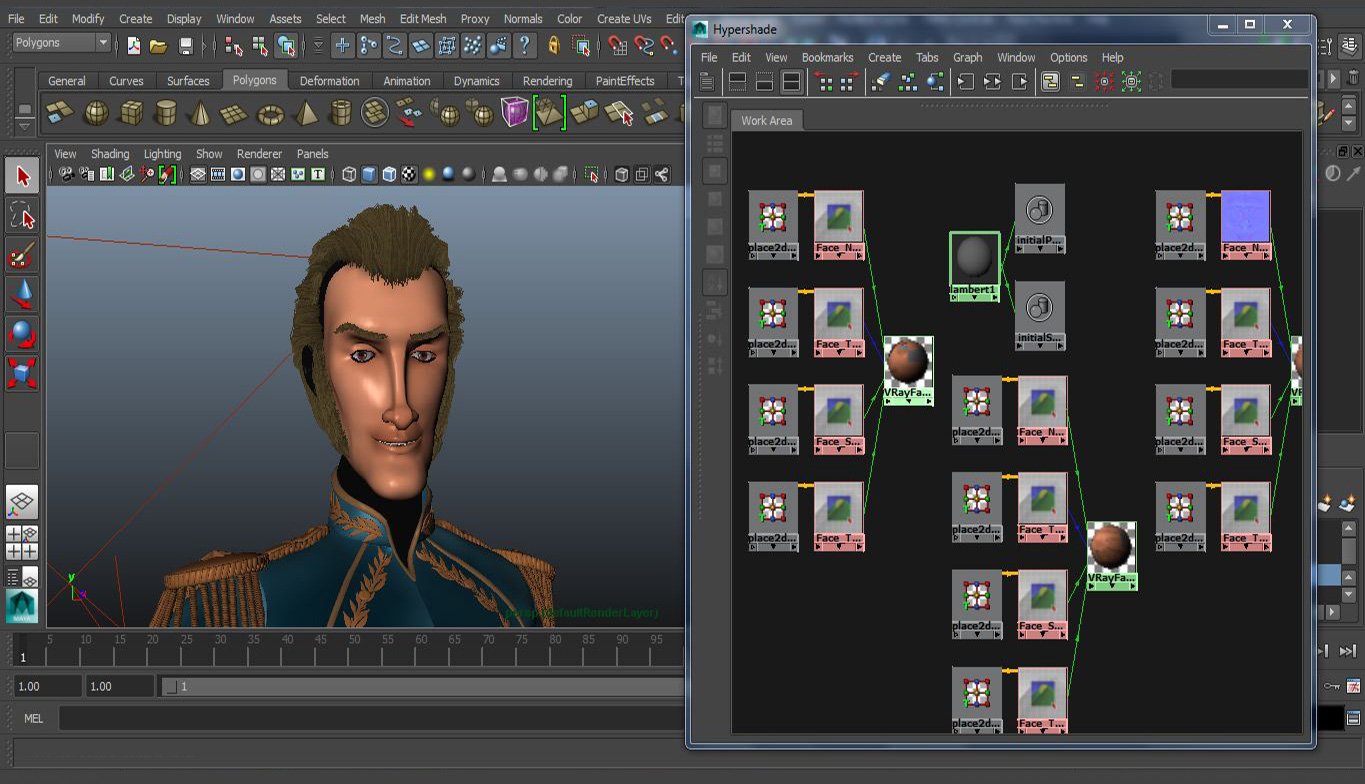Toggle use all lights yellow sphere
This screenshot has width=1365, height=784.
429,175
